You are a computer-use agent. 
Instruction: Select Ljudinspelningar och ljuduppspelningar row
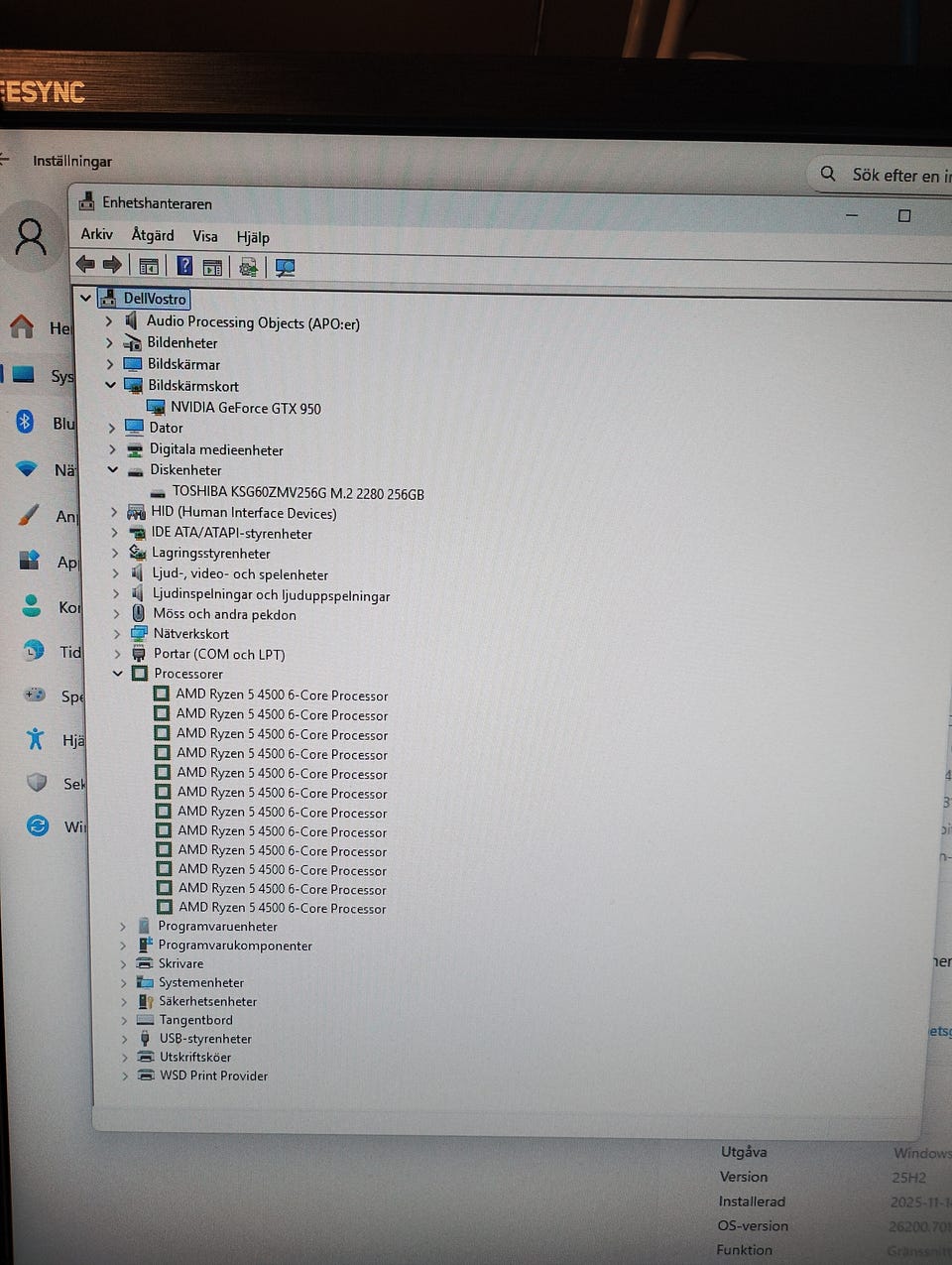point(272,595)
